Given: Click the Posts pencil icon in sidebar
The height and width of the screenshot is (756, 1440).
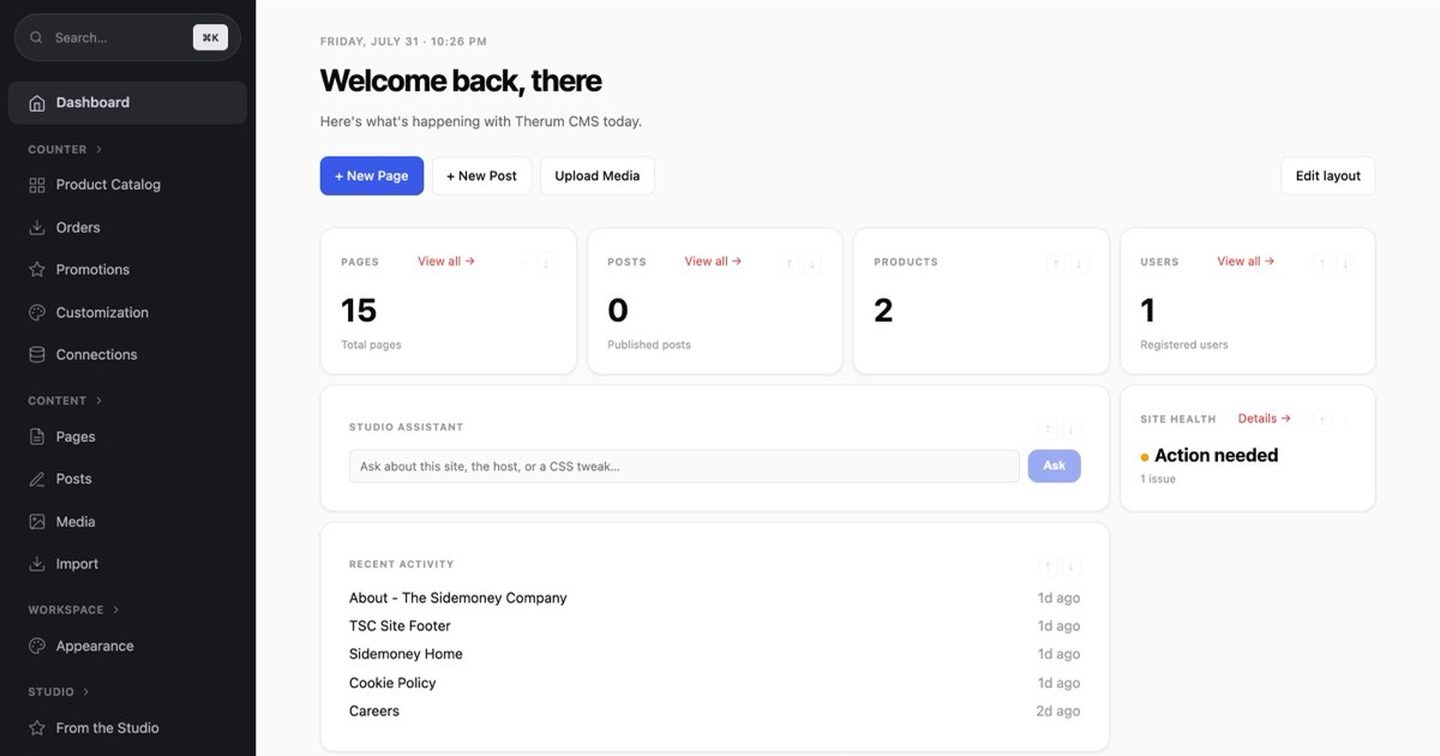Looking at the screenshot, I should 37,479.
